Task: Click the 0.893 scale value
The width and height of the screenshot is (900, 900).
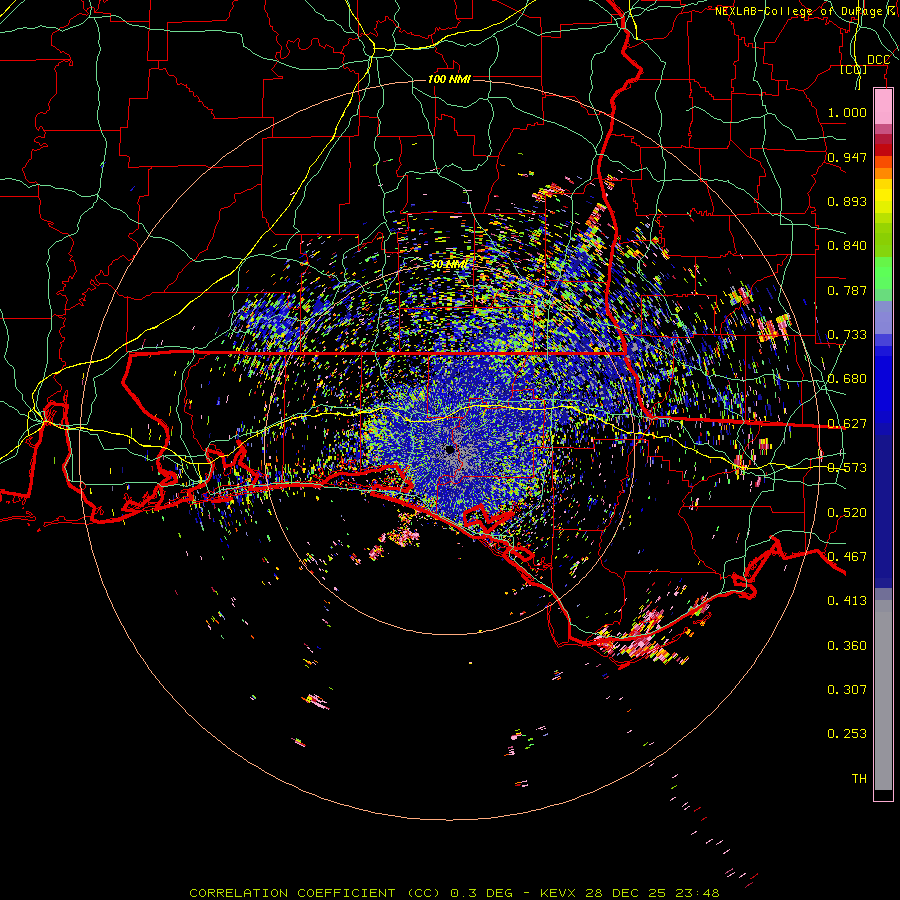Action: click(847, 201)
